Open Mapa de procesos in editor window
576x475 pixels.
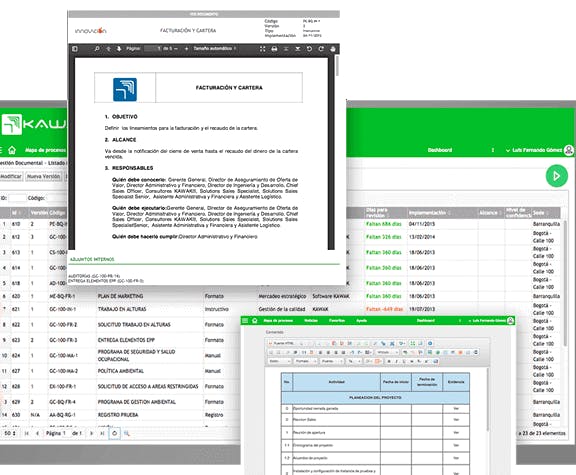coord(278,321)
